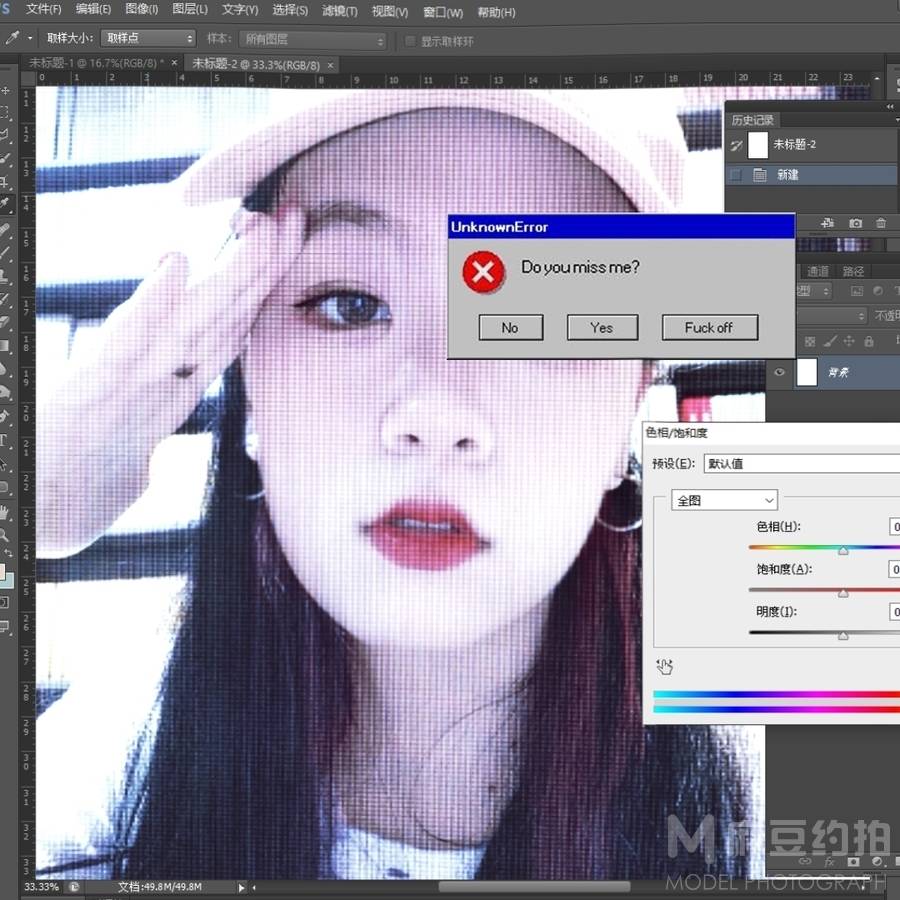Screen dimensions: 900x900
Task: Open the 图像(I) menu
Action: point(141,9)
